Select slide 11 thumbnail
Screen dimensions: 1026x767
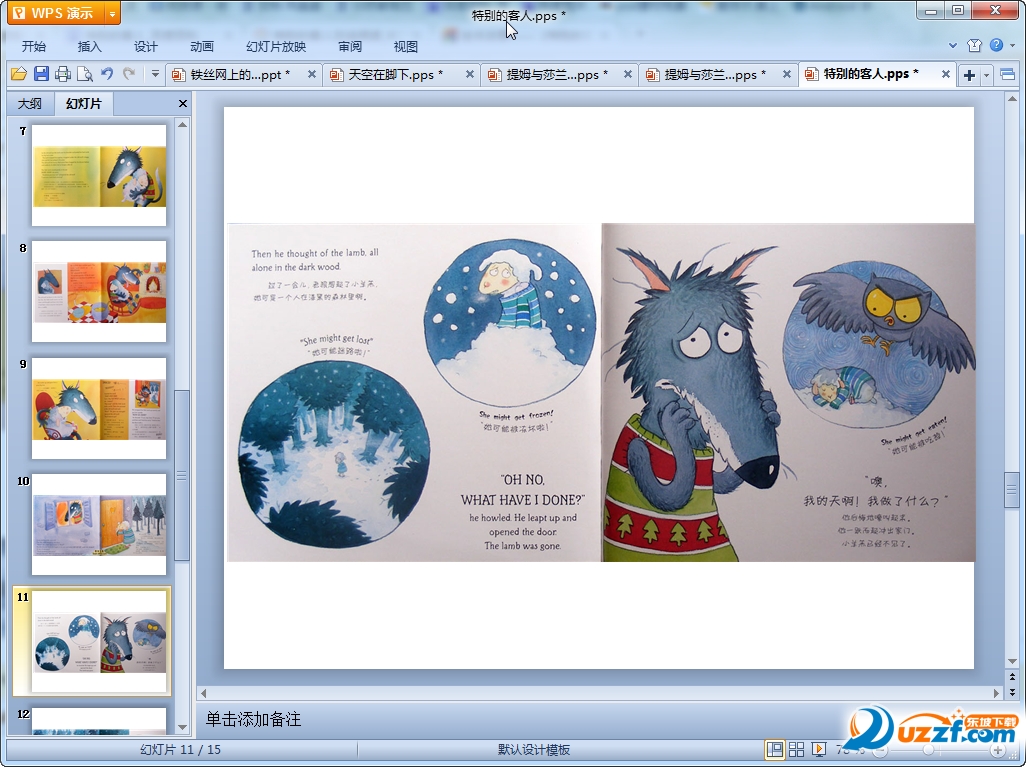click(99, 641)
